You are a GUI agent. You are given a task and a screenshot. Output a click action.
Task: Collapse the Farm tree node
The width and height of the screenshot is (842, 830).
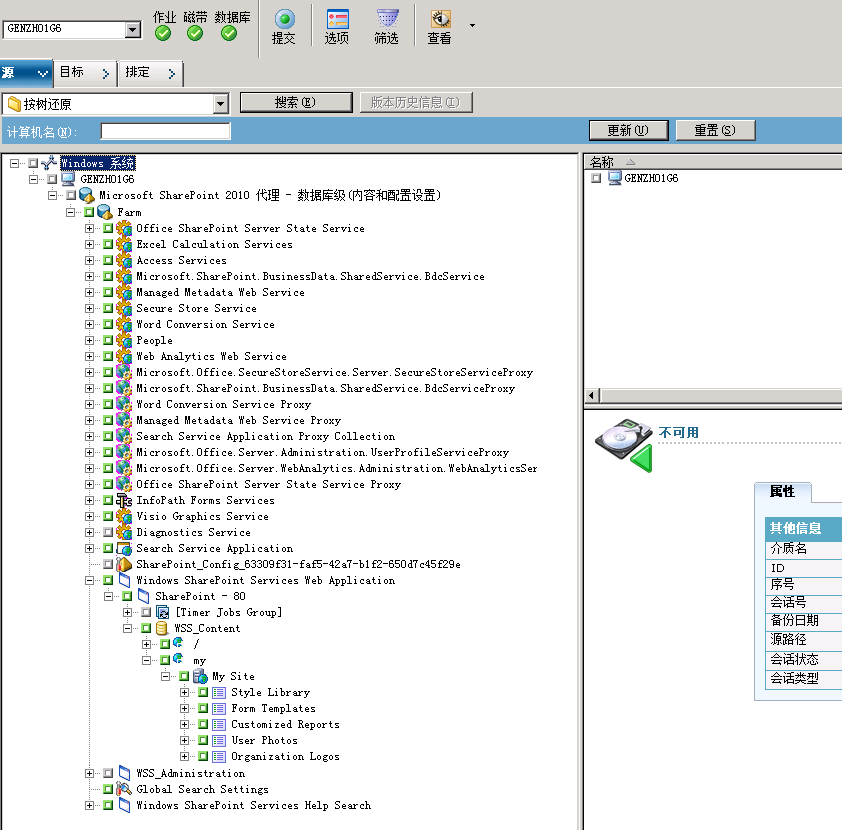[x=71, y=213]
